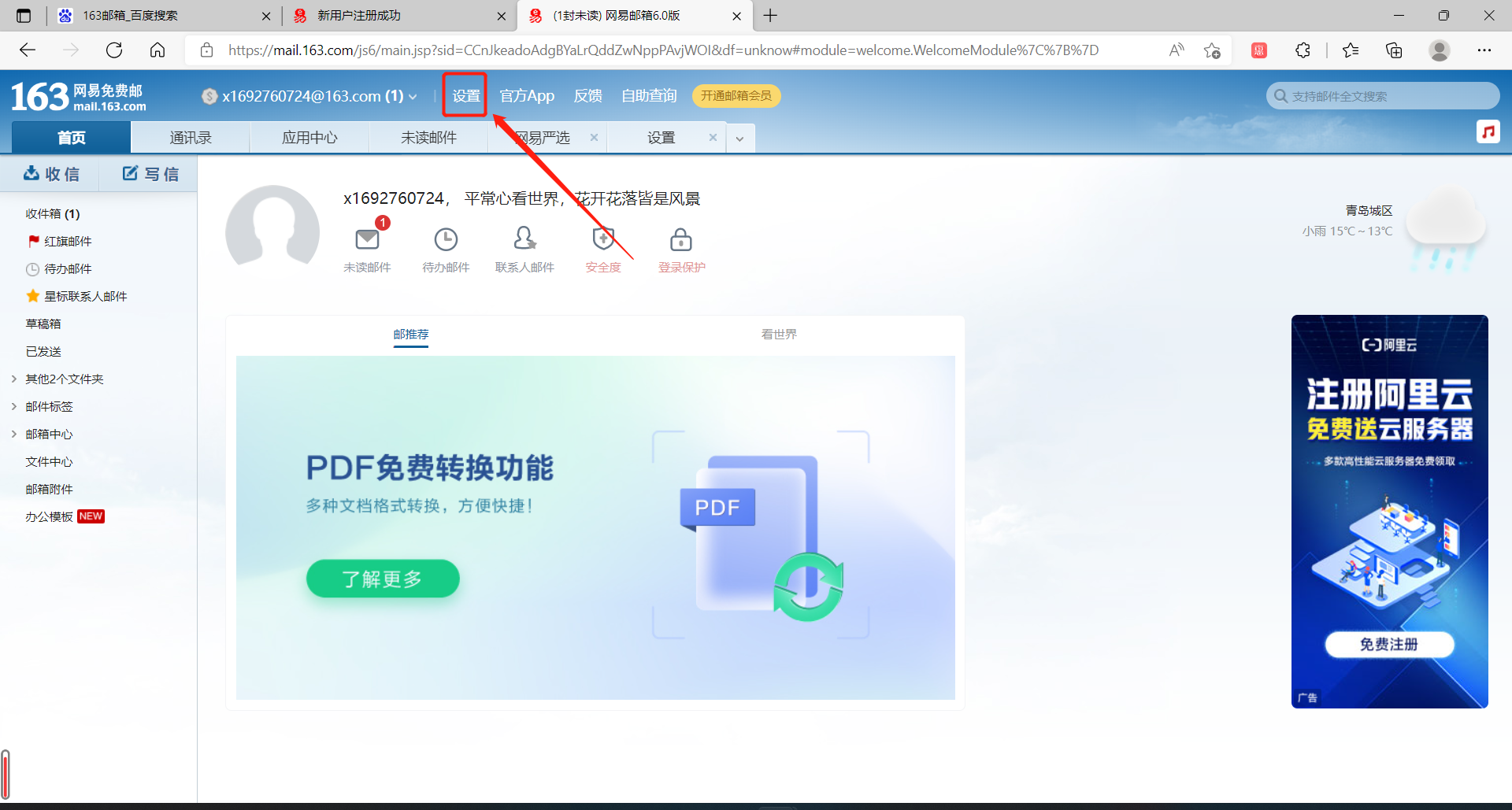Screen dimensions: 1512x810
Task: Close the 设置 mail tab
Action: coord(713,137)
